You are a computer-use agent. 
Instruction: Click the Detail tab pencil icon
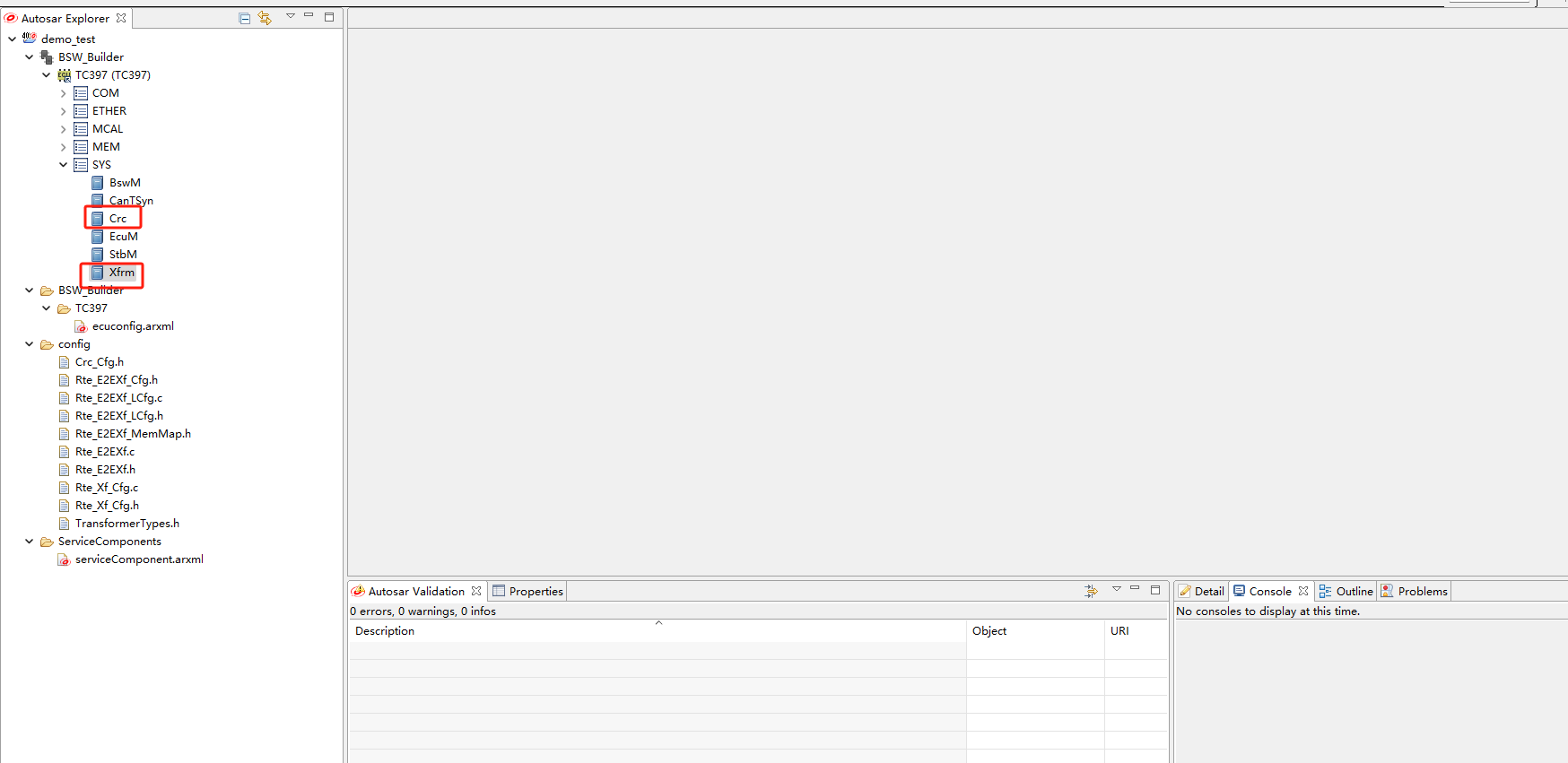(1185, 592)
